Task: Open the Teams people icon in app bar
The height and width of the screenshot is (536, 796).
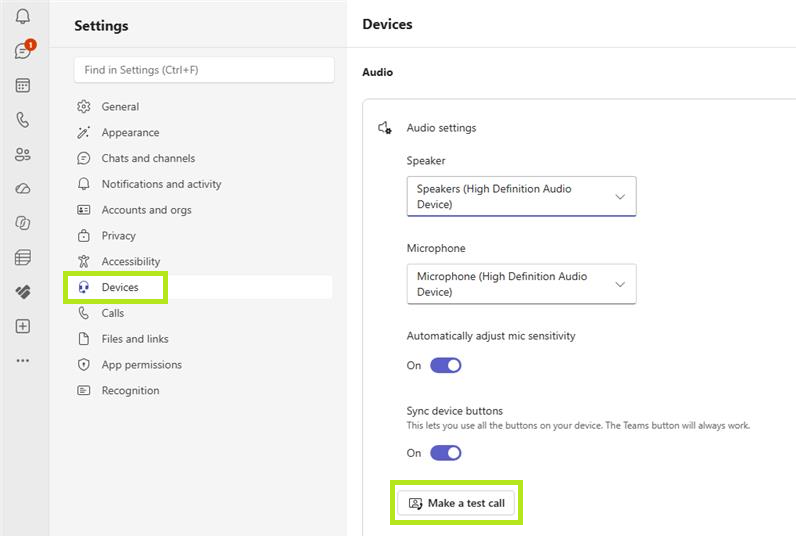Action: pyautogui.click(x=22, y=154)
